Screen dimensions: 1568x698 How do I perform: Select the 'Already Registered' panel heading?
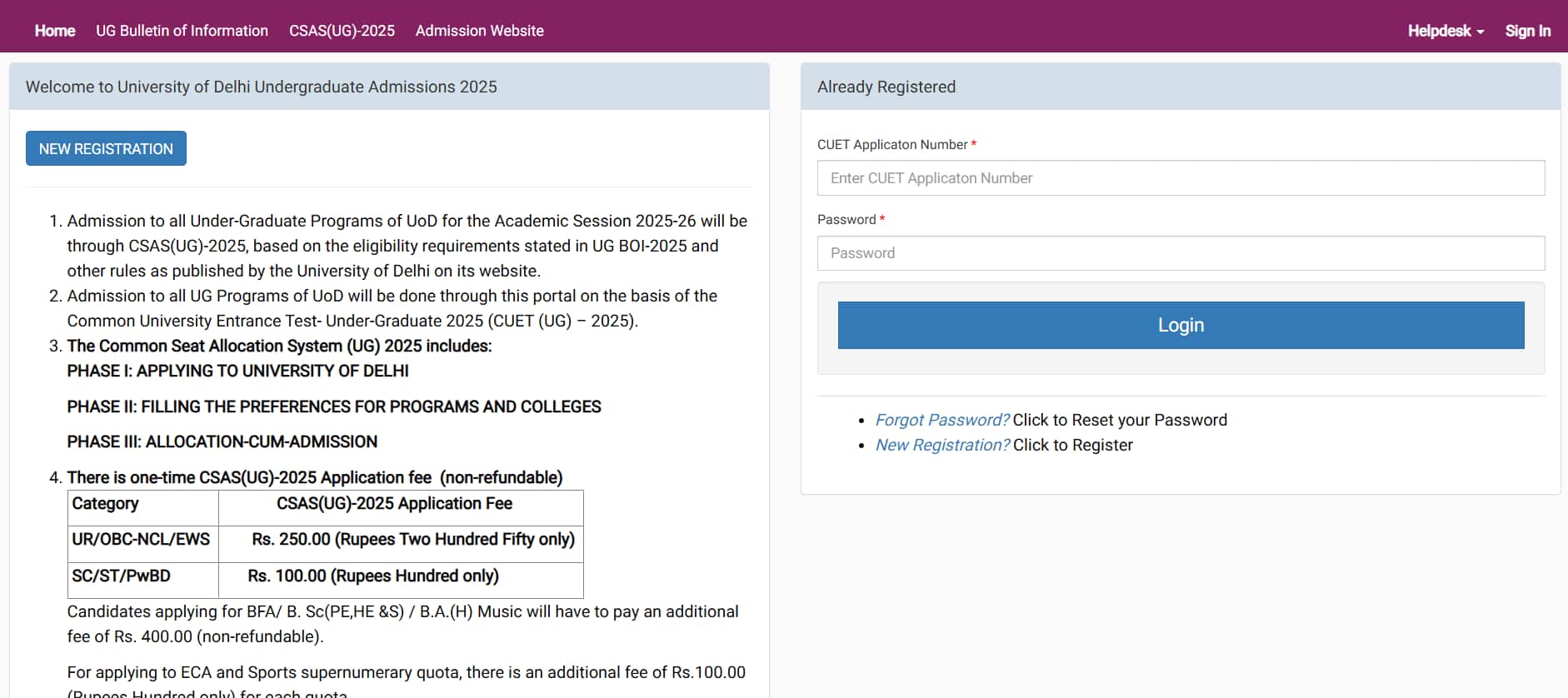[886, 87]
